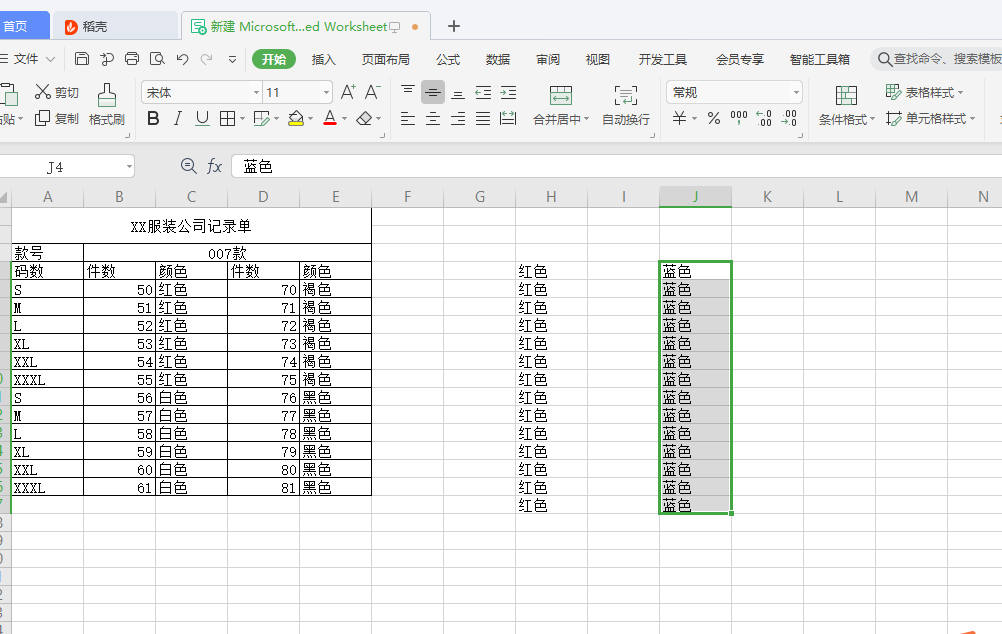Open Member Exclusive (会员专享) tab

[740, 59]
